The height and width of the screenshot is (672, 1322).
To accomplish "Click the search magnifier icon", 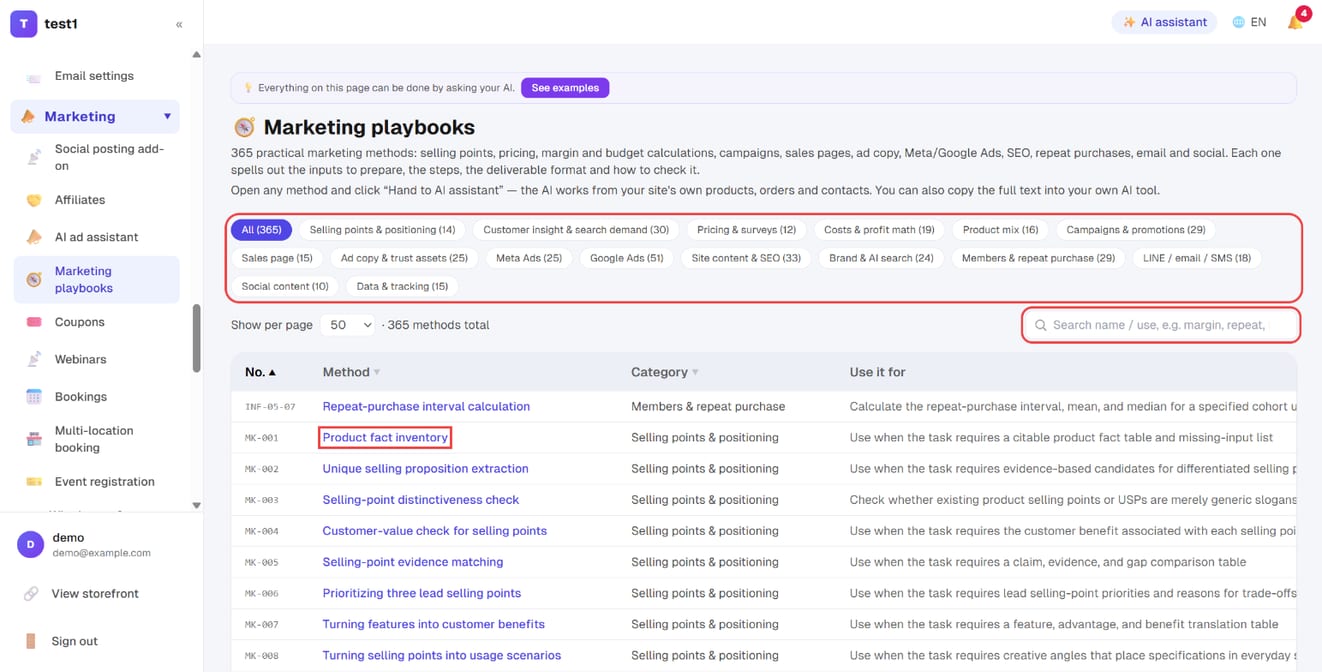I will pyautogui.click(x=1041, y=325).
